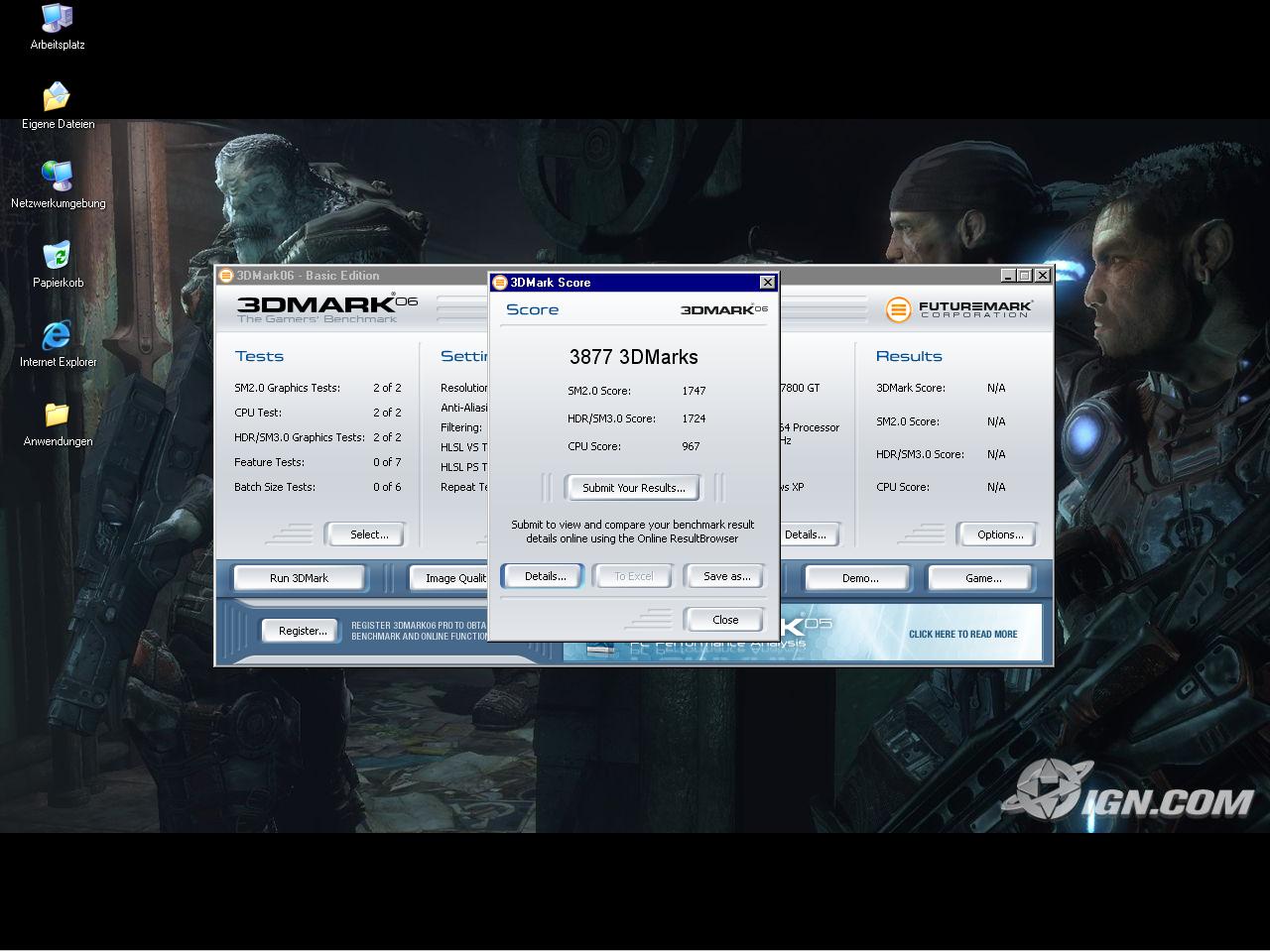
Task: Close the 3DMark Score dialog via X
Action: pos(767,283)
